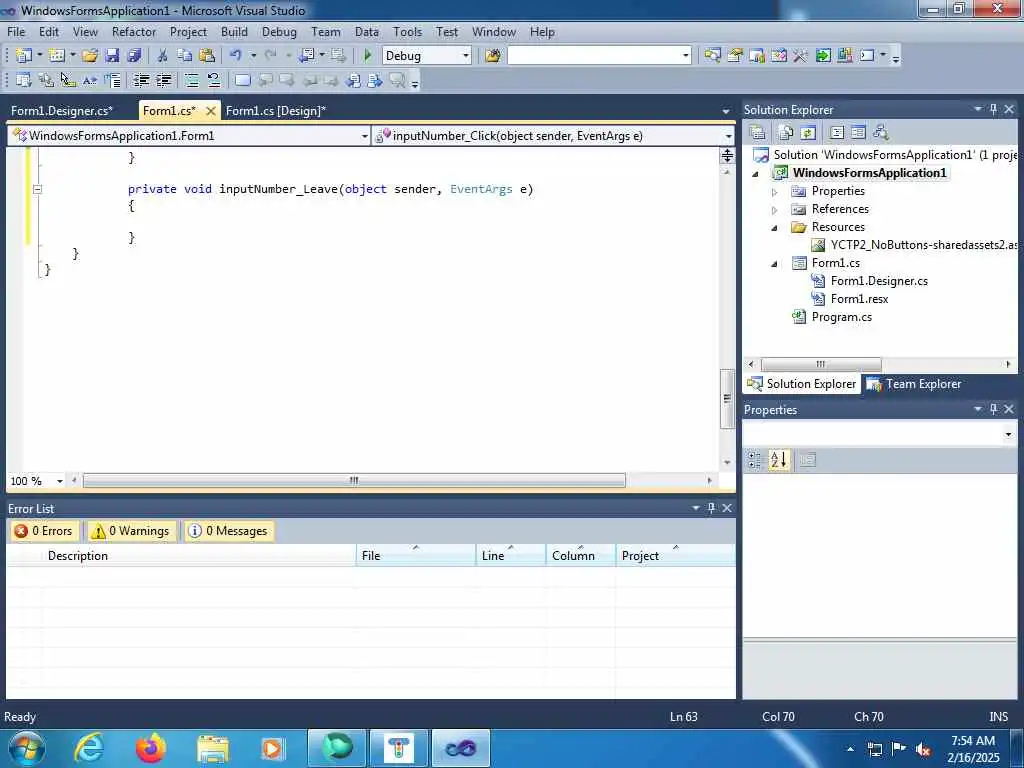Open the Extension Manager toolbar icon

(x=844, y=56)
